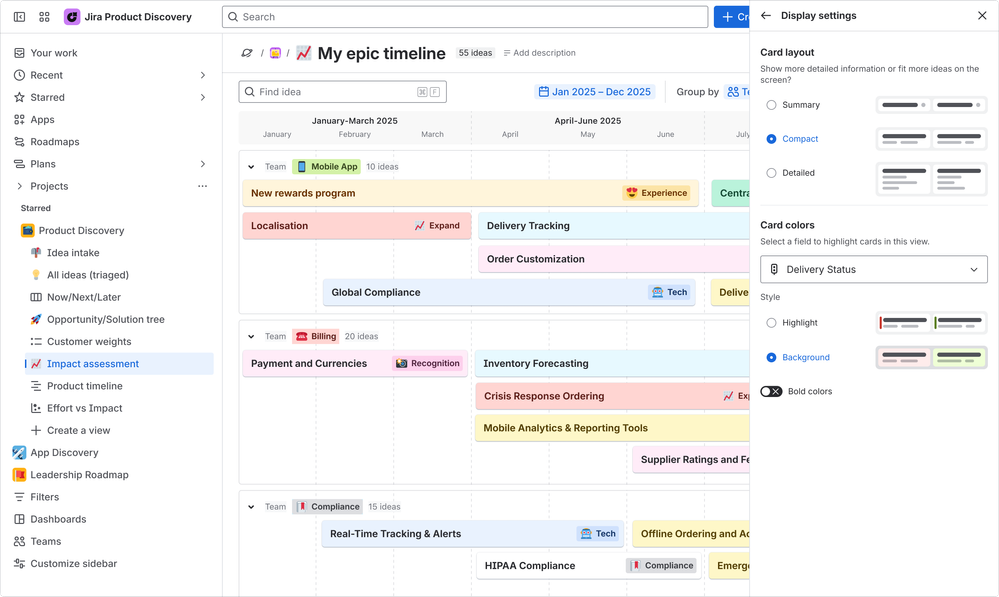Toggle the Bold colors switch
Viewport: 999px width, 597px height.
tap(771, 391)
